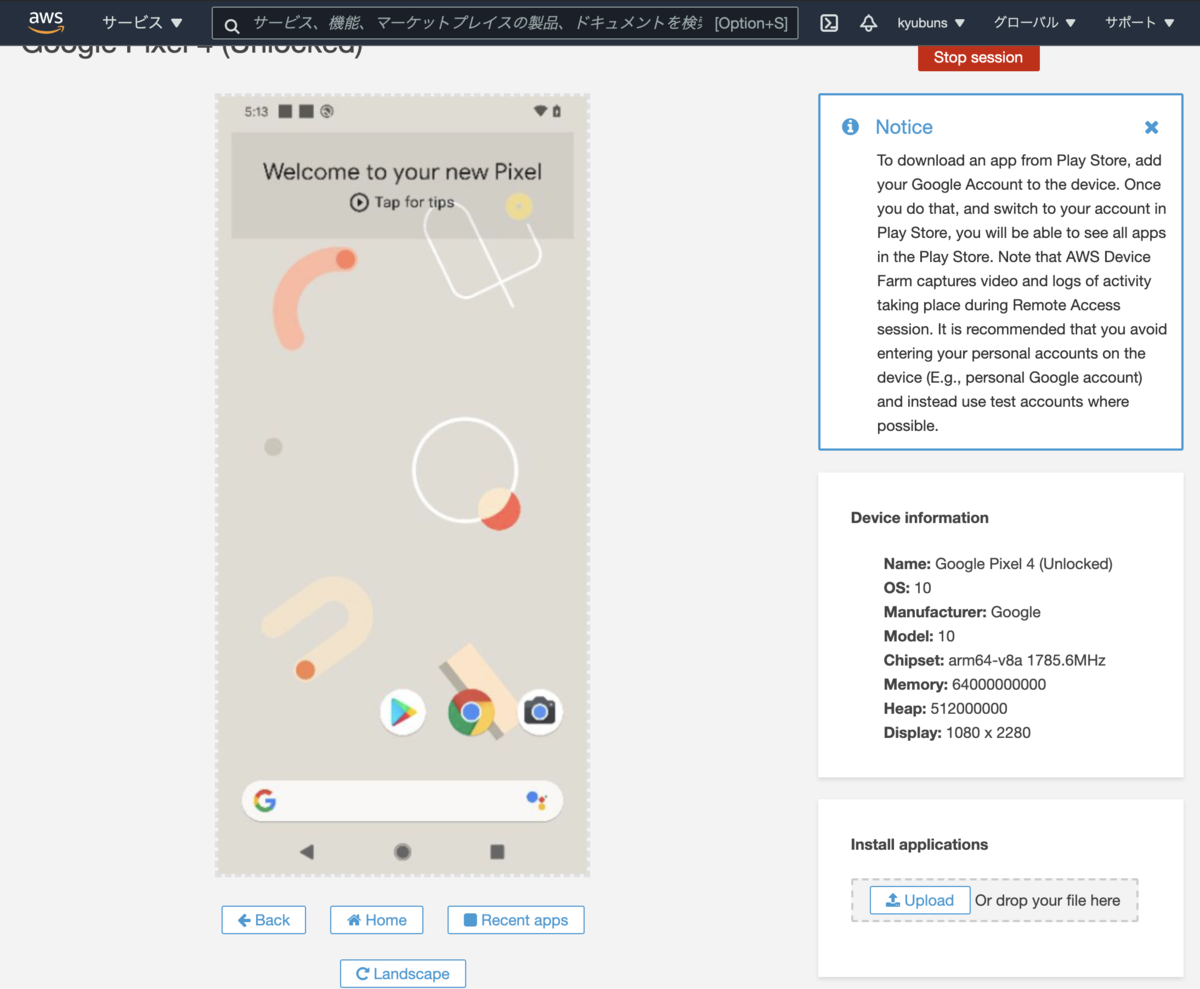
Task: Tap the 5:13 clock on device
Action: point(256,111)
